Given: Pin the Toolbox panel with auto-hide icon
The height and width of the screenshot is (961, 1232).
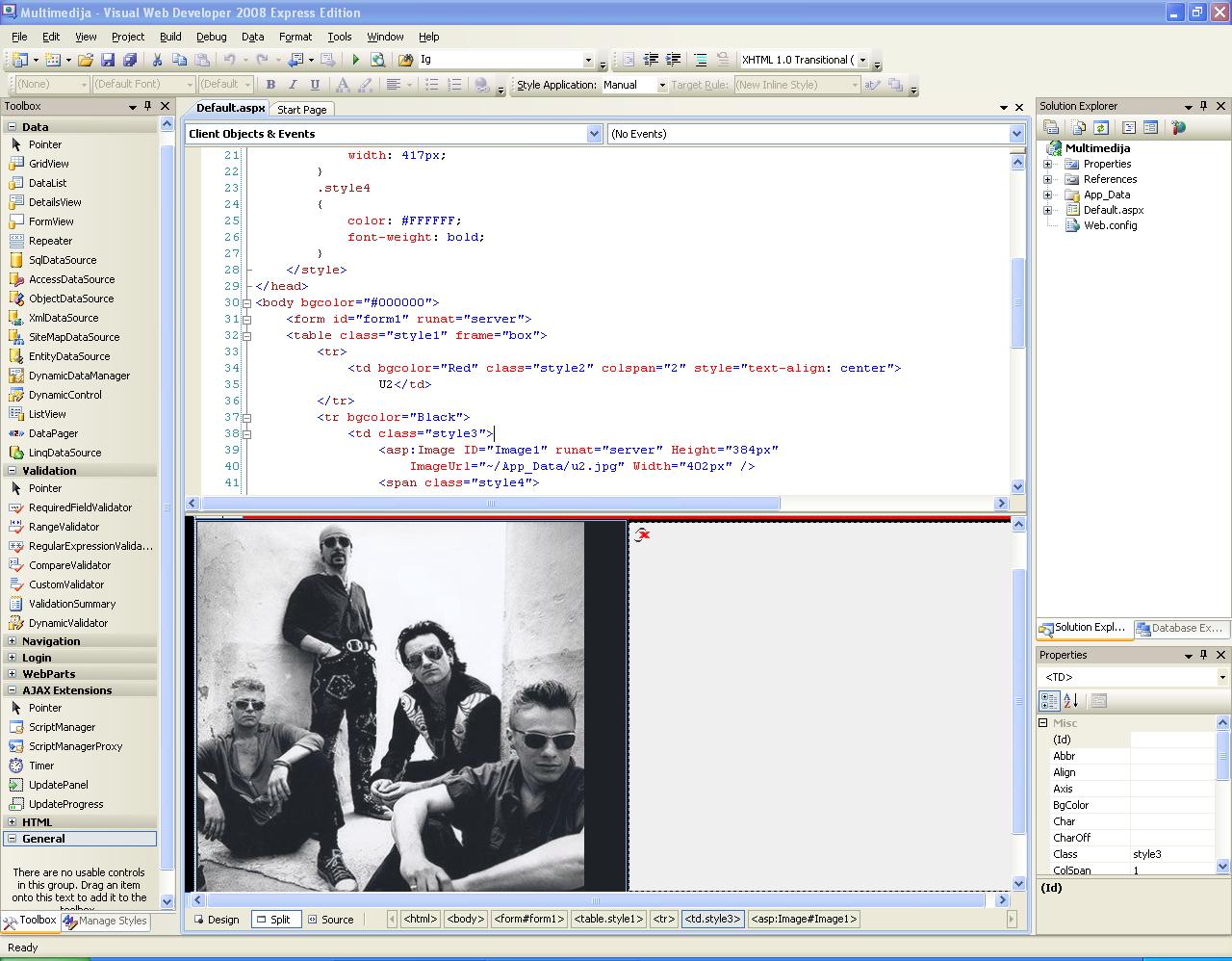Looking at the screenshot, I should [148, 106].
